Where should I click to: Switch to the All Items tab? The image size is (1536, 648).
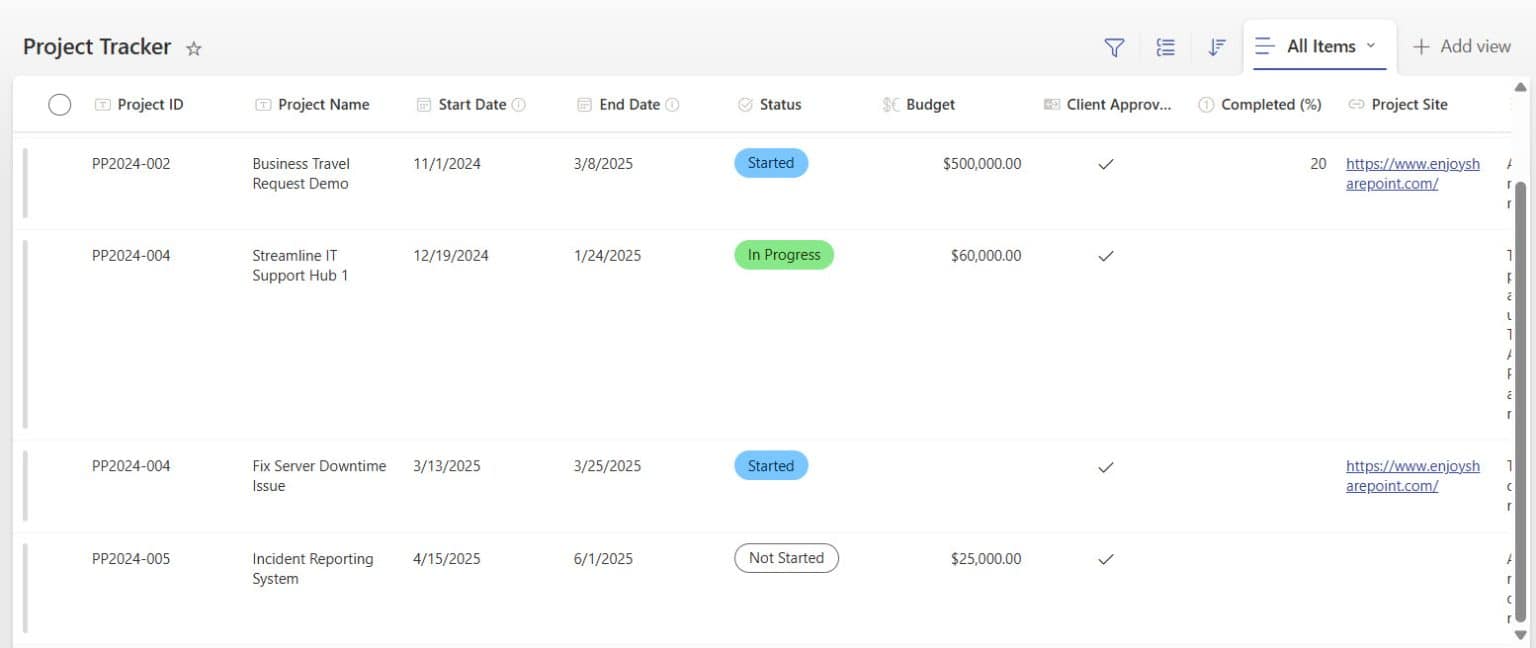tap(1320, 46)
